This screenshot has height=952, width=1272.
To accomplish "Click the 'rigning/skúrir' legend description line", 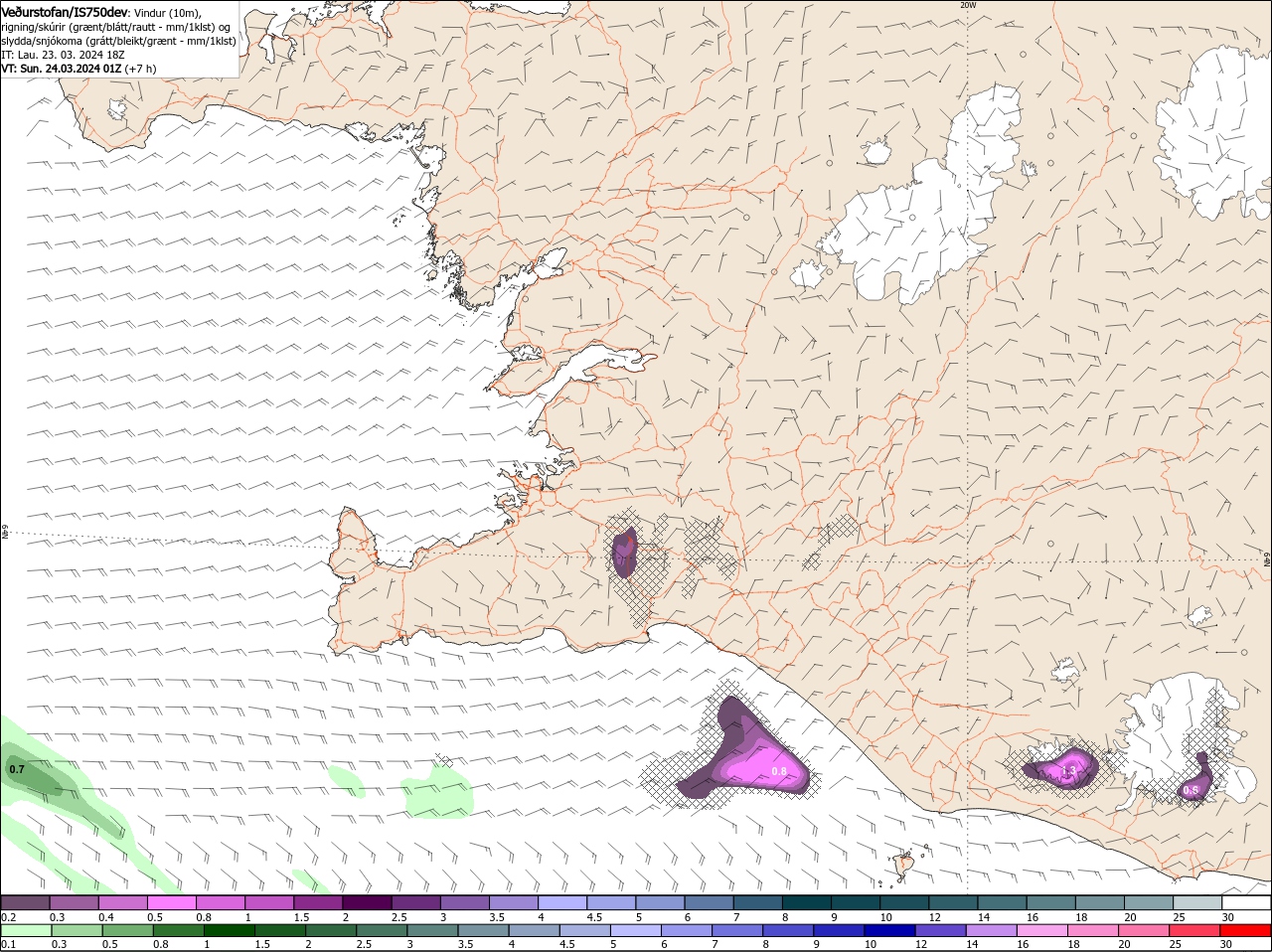I will (115, 27).
